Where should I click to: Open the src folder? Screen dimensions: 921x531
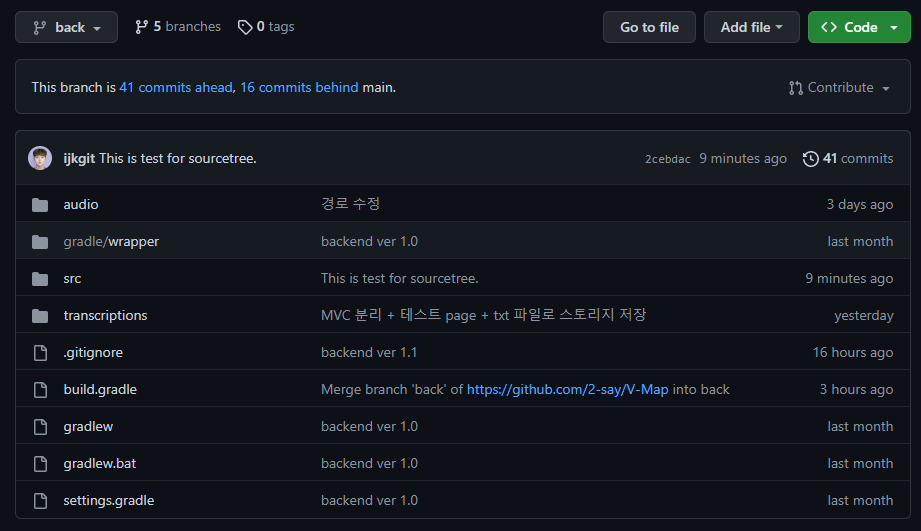[x=72, y=278]
